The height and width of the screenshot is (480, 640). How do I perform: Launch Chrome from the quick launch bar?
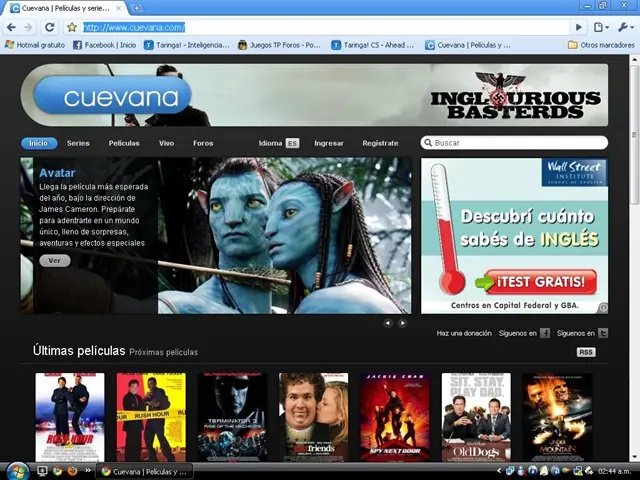57,471
